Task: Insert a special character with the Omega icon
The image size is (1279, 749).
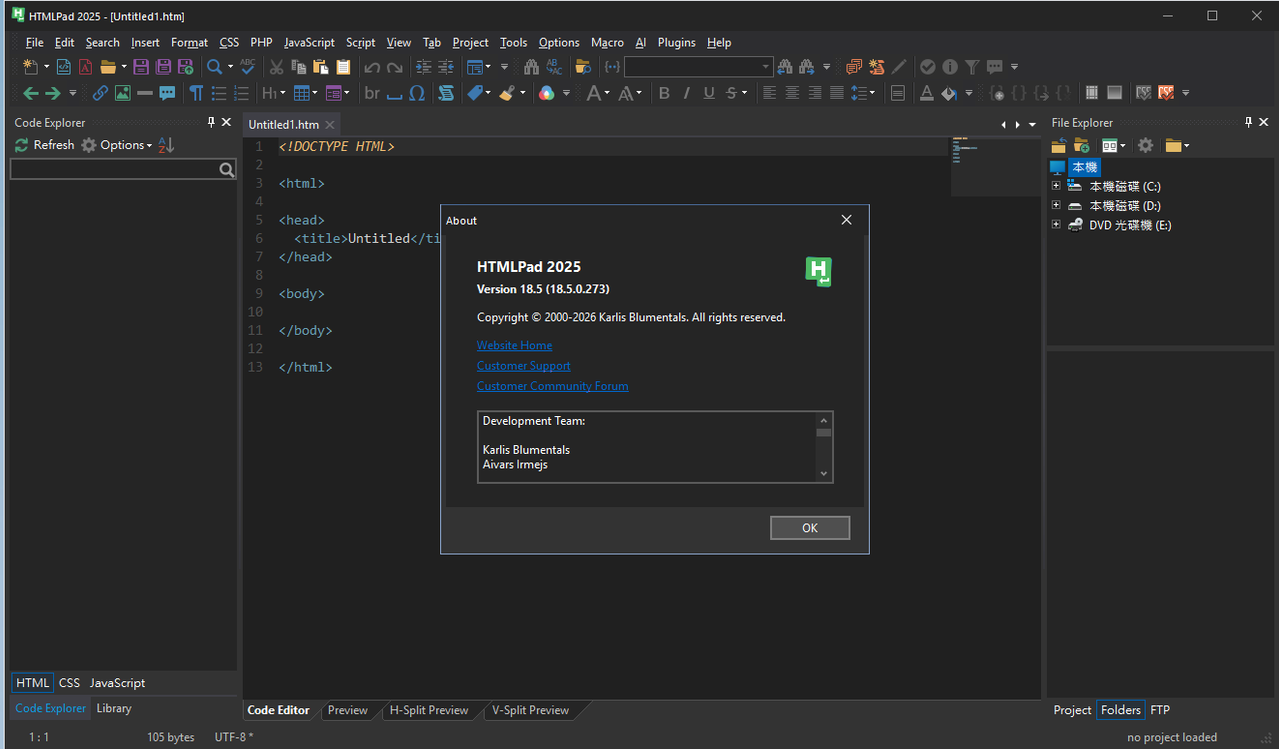Action: point(417,93)
